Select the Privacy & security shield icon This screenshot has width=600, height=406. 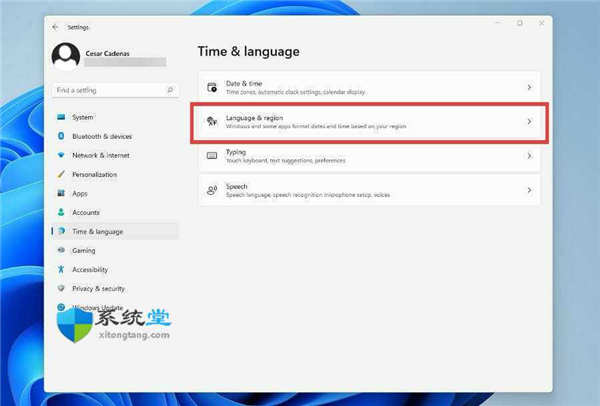click(x=61, y=288)
